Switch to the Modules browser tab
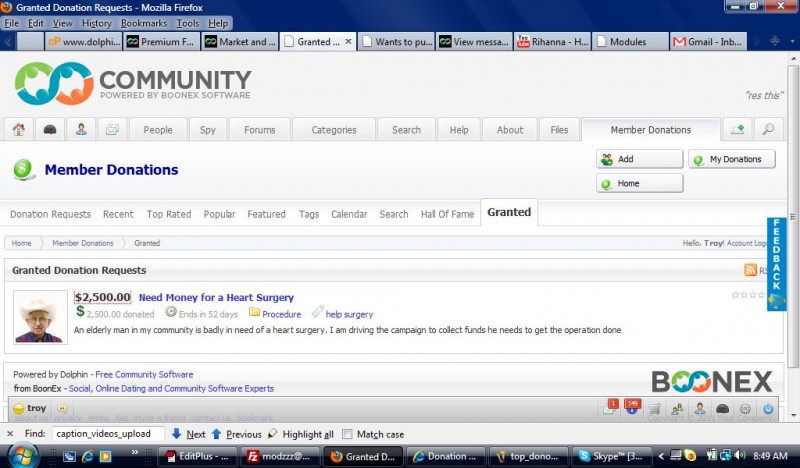Viewport: 800px width, 468px height. [x=630, y=42]
